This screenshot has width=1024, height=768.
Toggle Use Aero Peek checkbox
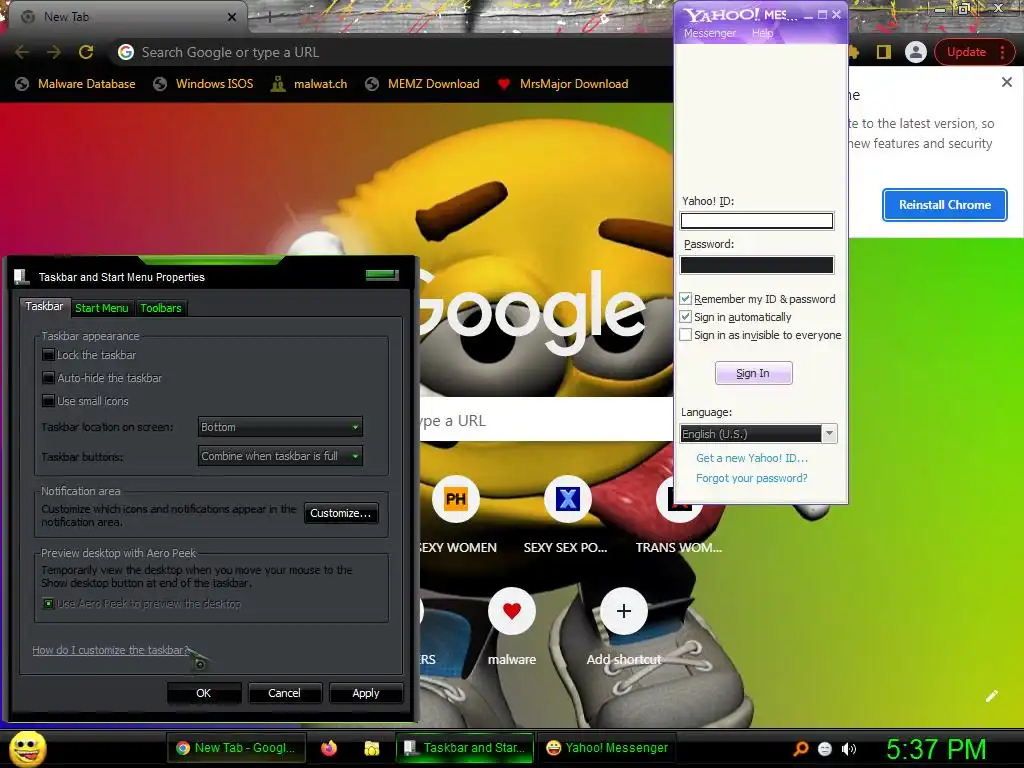point(48,604)
